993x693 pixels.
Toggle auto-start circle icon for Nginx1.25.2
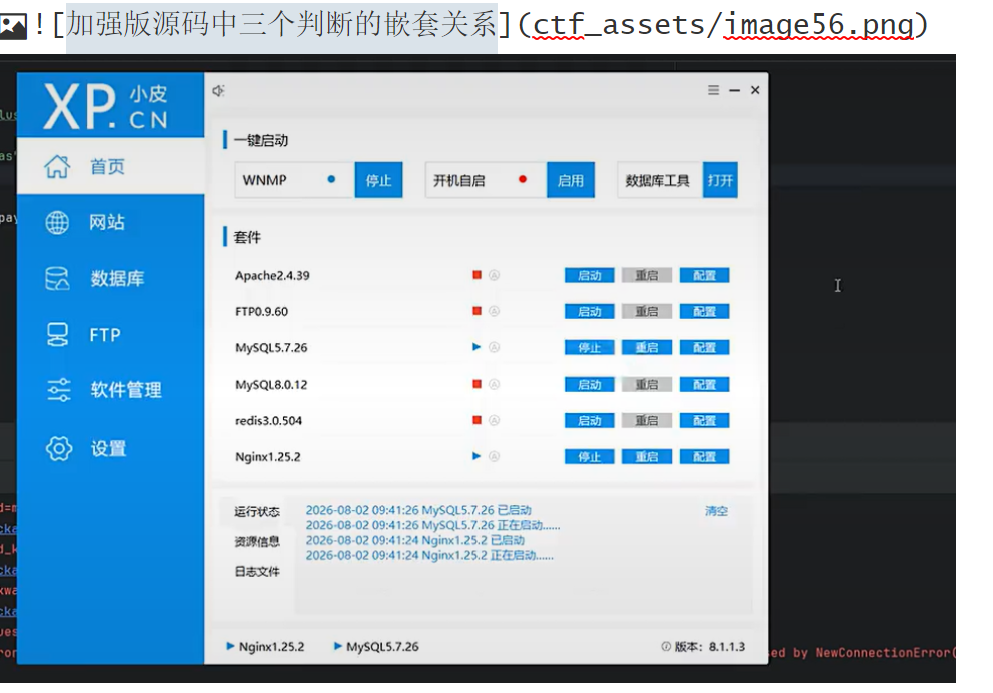[495, 456]
